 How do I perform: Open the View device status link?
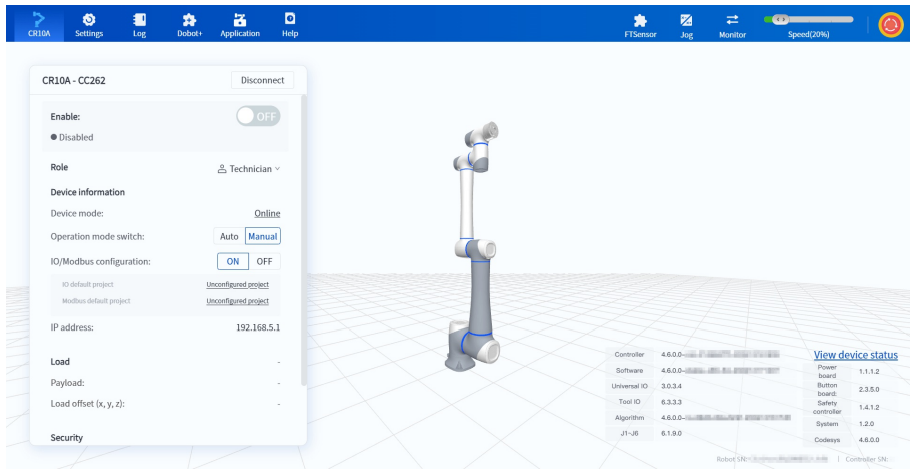856,355
